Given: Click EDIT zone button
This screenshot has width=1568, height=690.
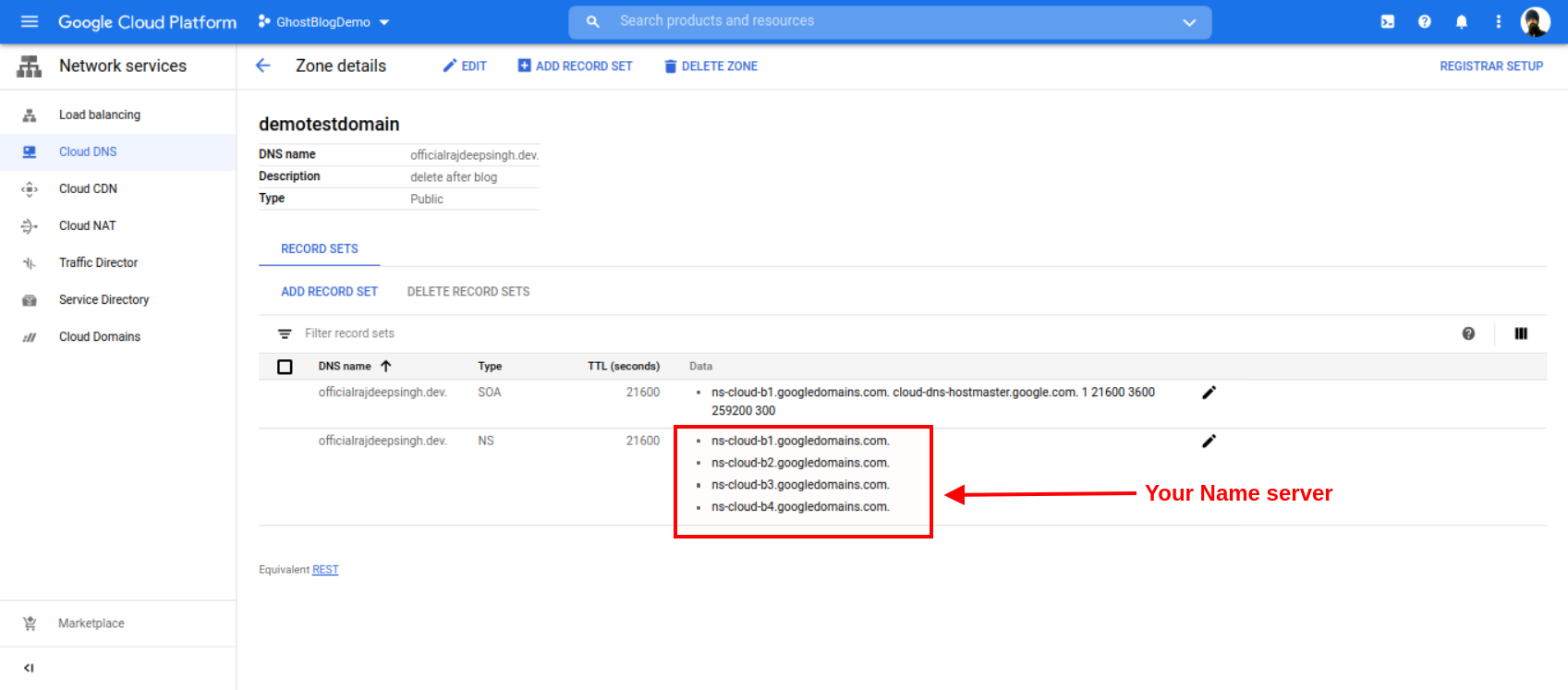Looking at the screenshot, I should (x=465, y=66).
